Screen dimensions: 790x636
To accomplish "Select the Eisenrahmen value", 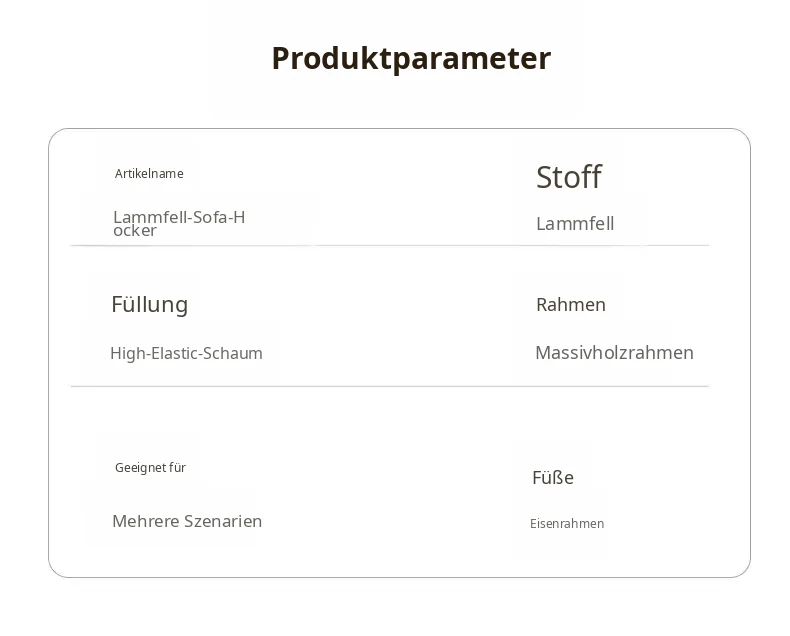I will click(567, 524).
